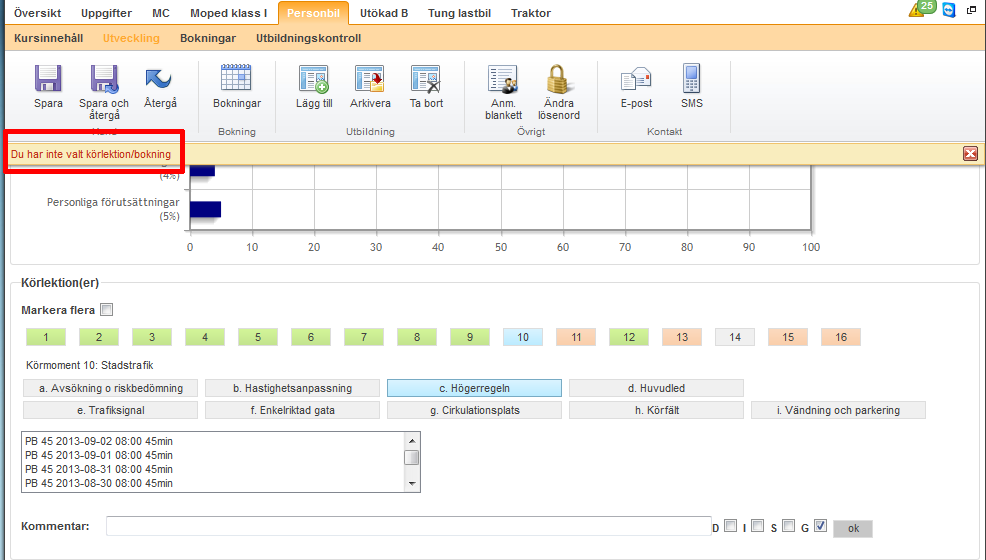Image resolution: width=986 pixels, height=560 pixels.
Task: Select körlektion number 14
Action: [x=735, y=337]
